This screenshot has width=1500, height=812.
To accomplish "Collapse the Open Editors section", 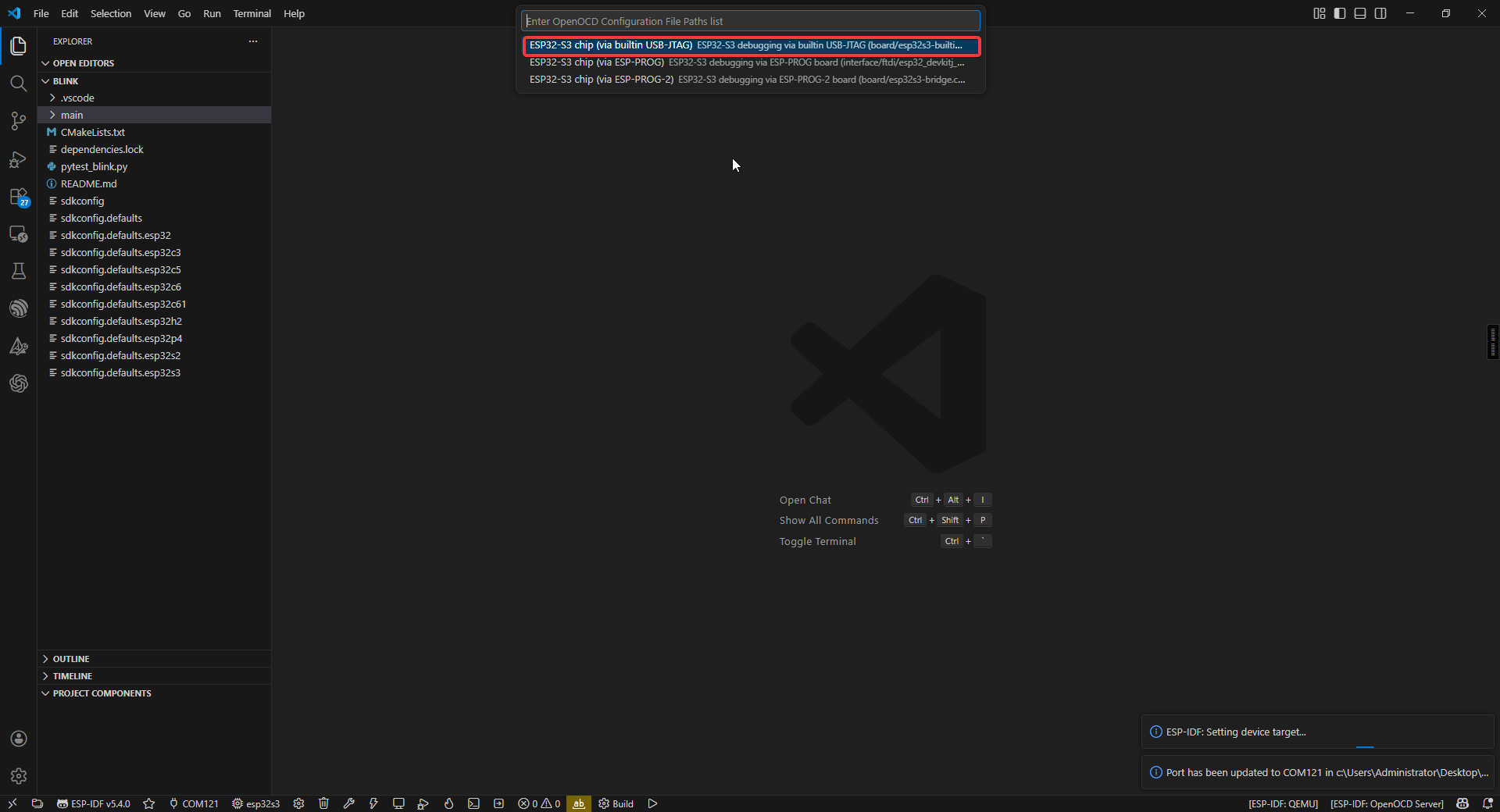I will click(x=155, y=63).
